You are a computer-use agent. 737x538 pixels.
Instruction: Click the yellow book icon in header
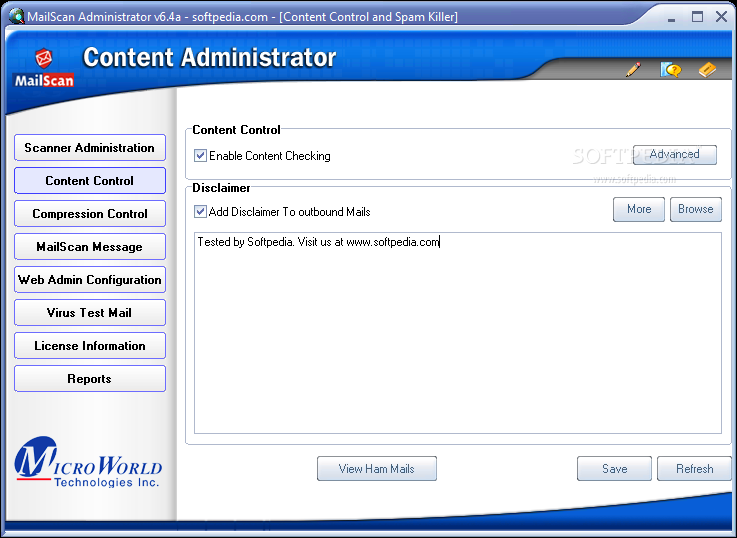coord(707,70)
